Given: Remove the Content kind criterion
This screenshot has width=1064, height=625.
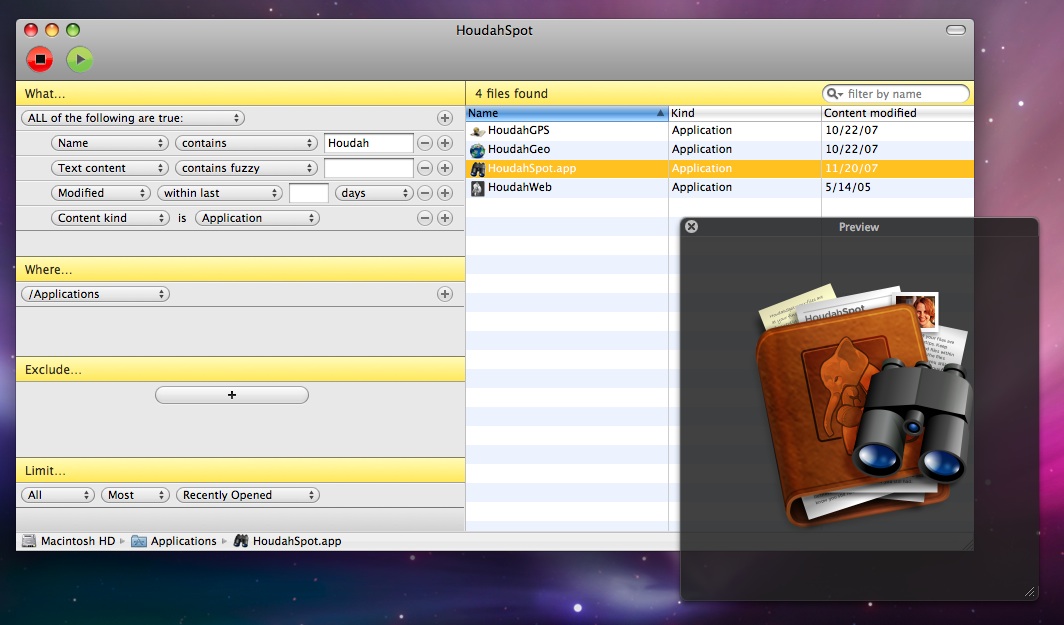Looking at the screenshot, I should [x=425, y=218].
